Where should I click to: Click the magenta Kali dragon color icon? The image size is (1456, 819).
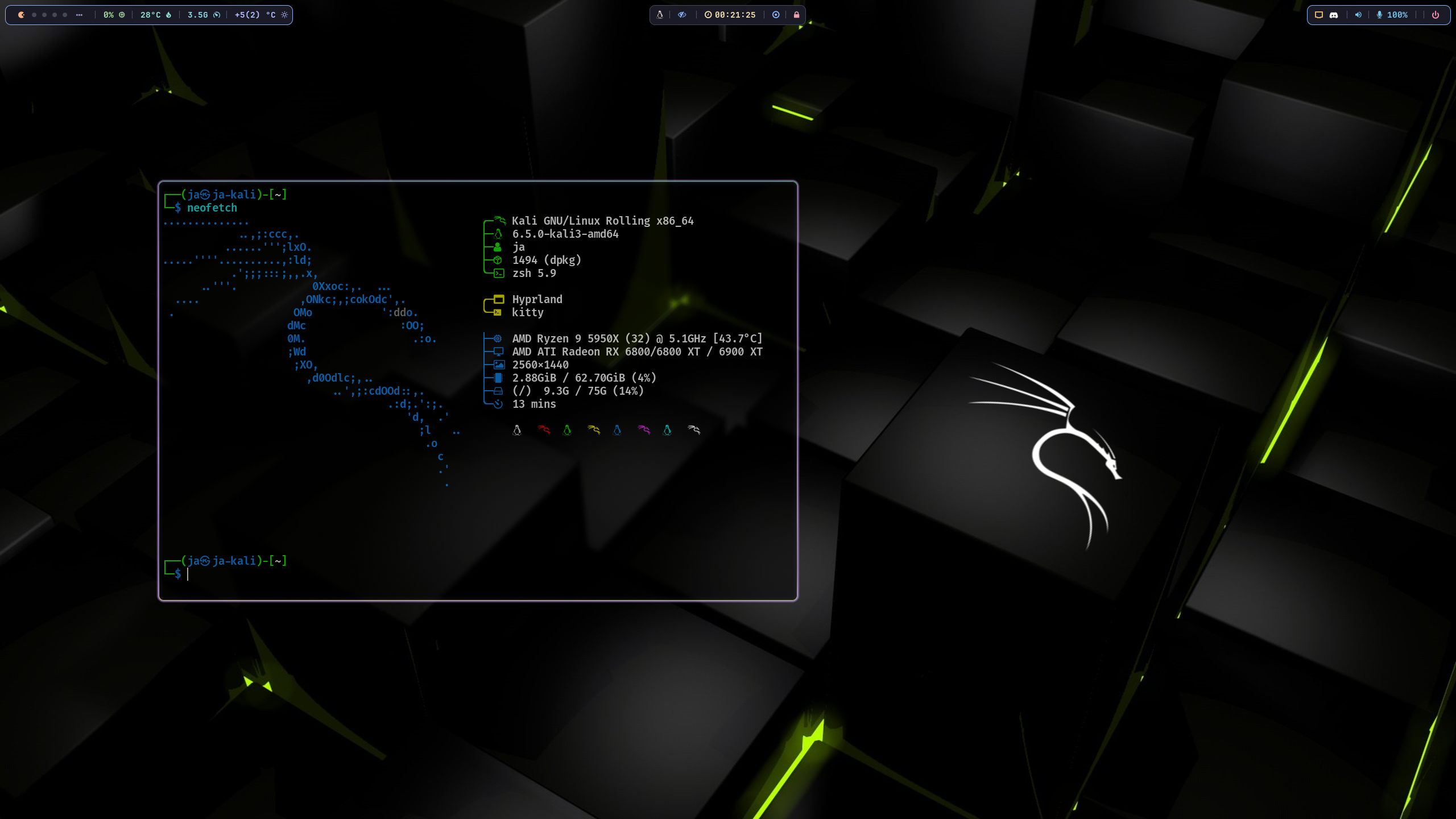[644, 430]
